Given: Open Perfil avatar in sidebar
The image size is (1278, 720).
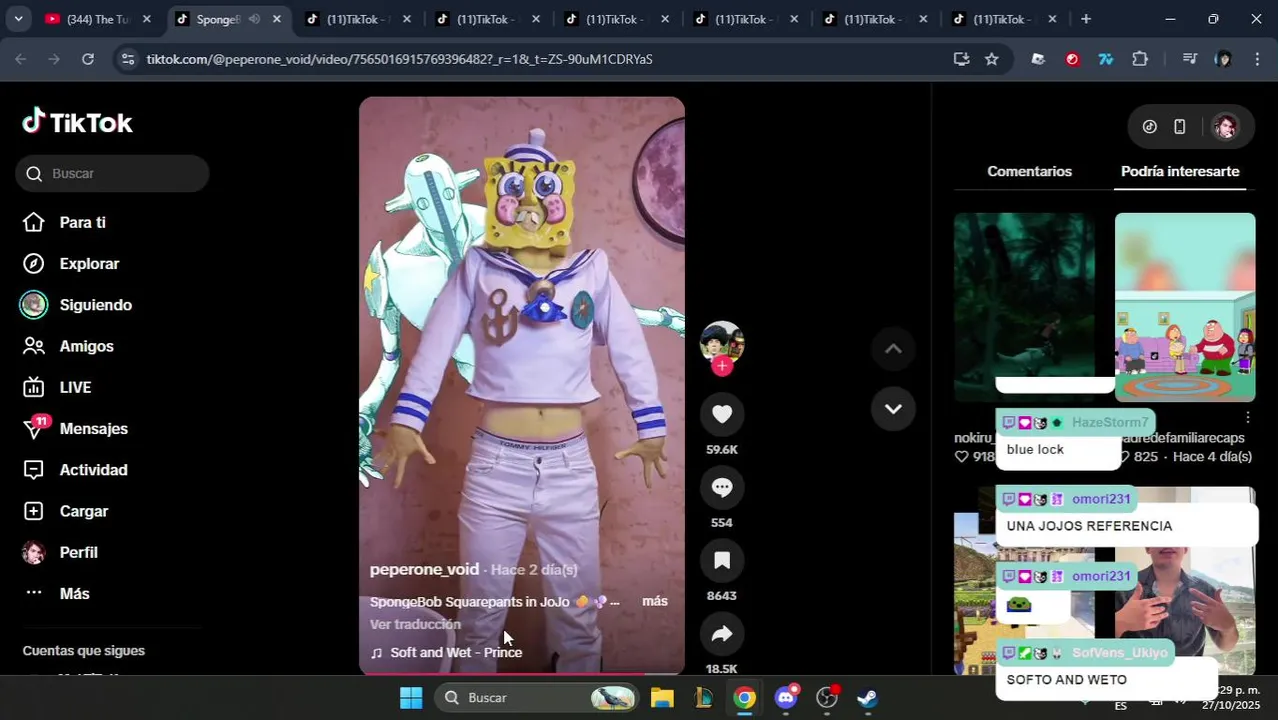Looking at the screenshot, I should (x=34, y=552).
